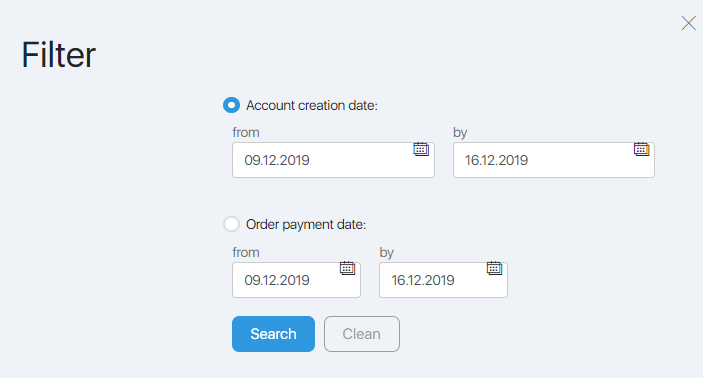Focus the Order payment from date field

(x=296, y=280)
